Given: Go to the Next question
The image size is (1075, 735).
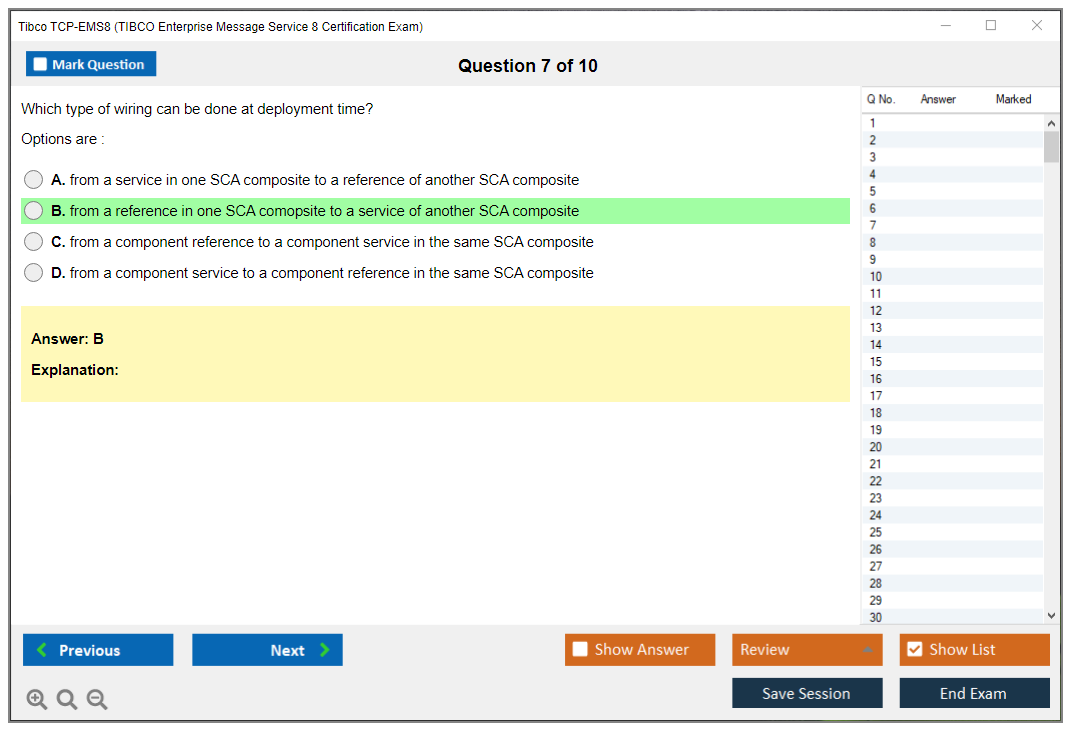Looking at the screenshot, I should click(267, 650).
